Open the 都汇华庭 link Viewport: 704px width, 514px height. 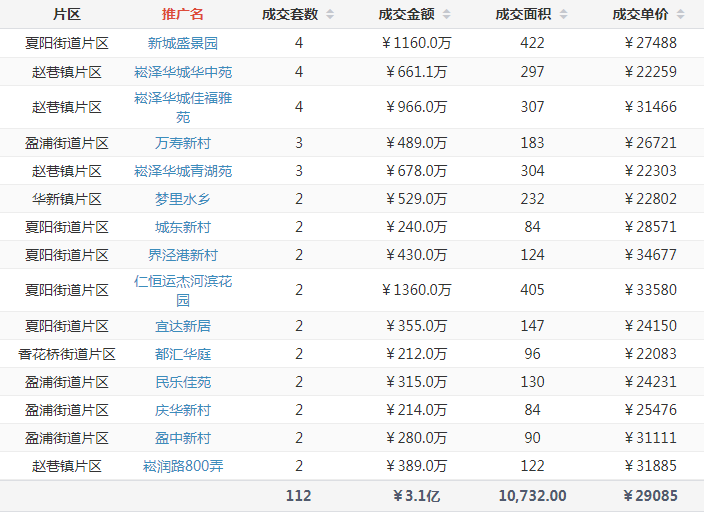tap(183, 354)
